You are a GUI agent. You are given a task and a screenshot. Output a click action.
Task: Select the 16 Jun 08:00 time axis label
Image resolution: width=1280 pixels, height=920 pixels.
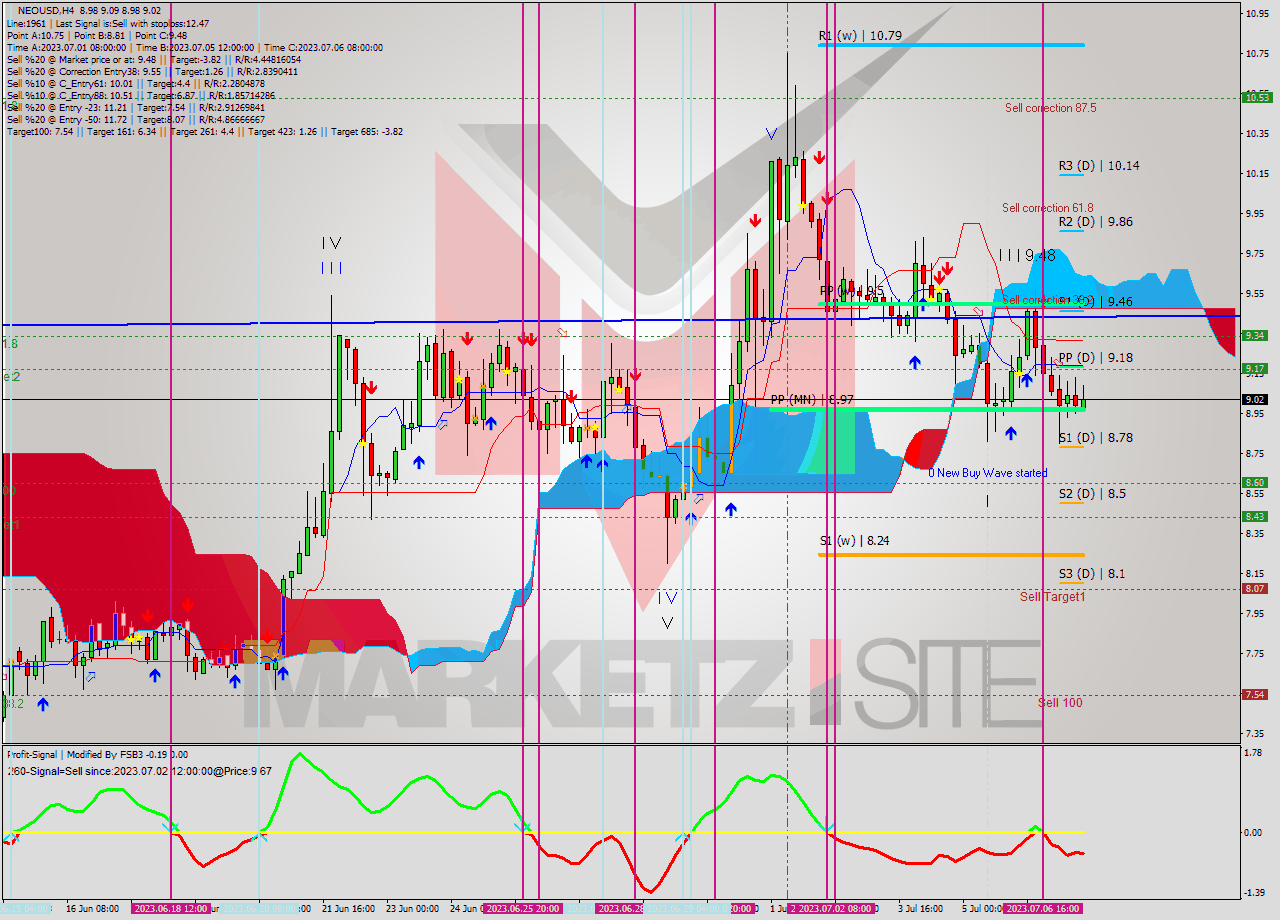pyautogui.click(x=93, y=909)
